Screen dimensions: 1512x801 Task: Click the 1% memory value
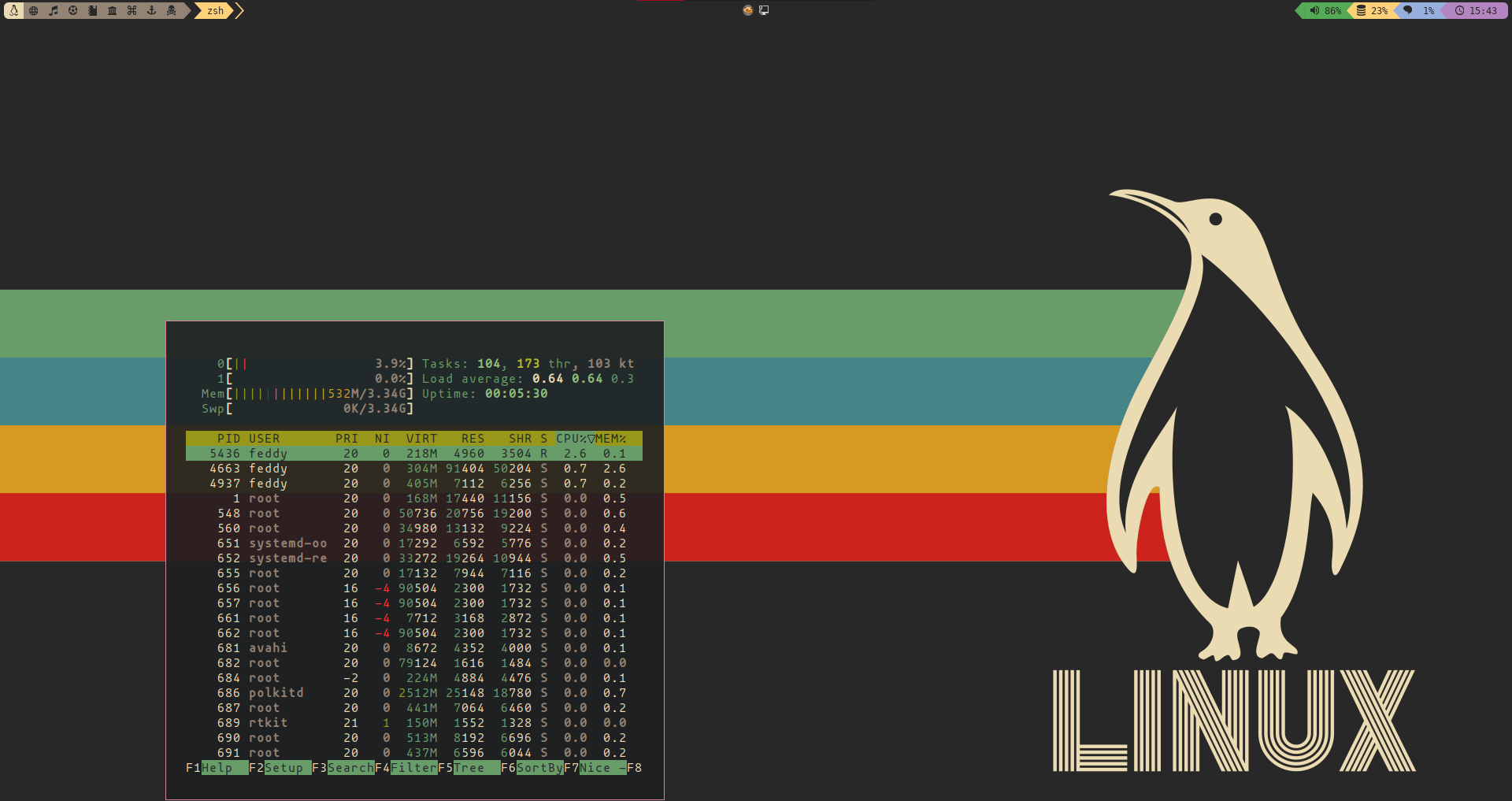(1429, 11)
